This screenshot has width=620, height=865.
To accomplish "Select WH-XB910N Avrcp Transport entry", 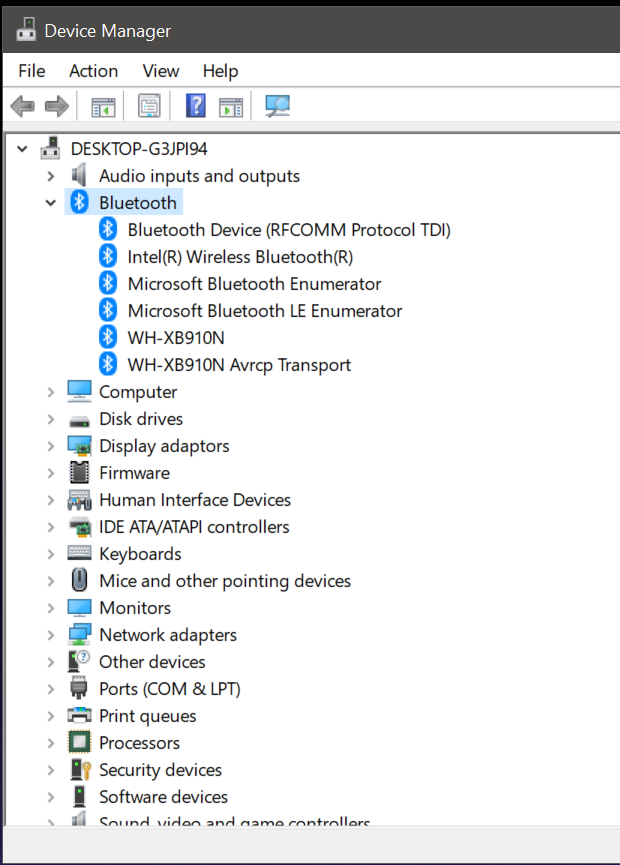I will pyautogui.click(x=239, y=365).
